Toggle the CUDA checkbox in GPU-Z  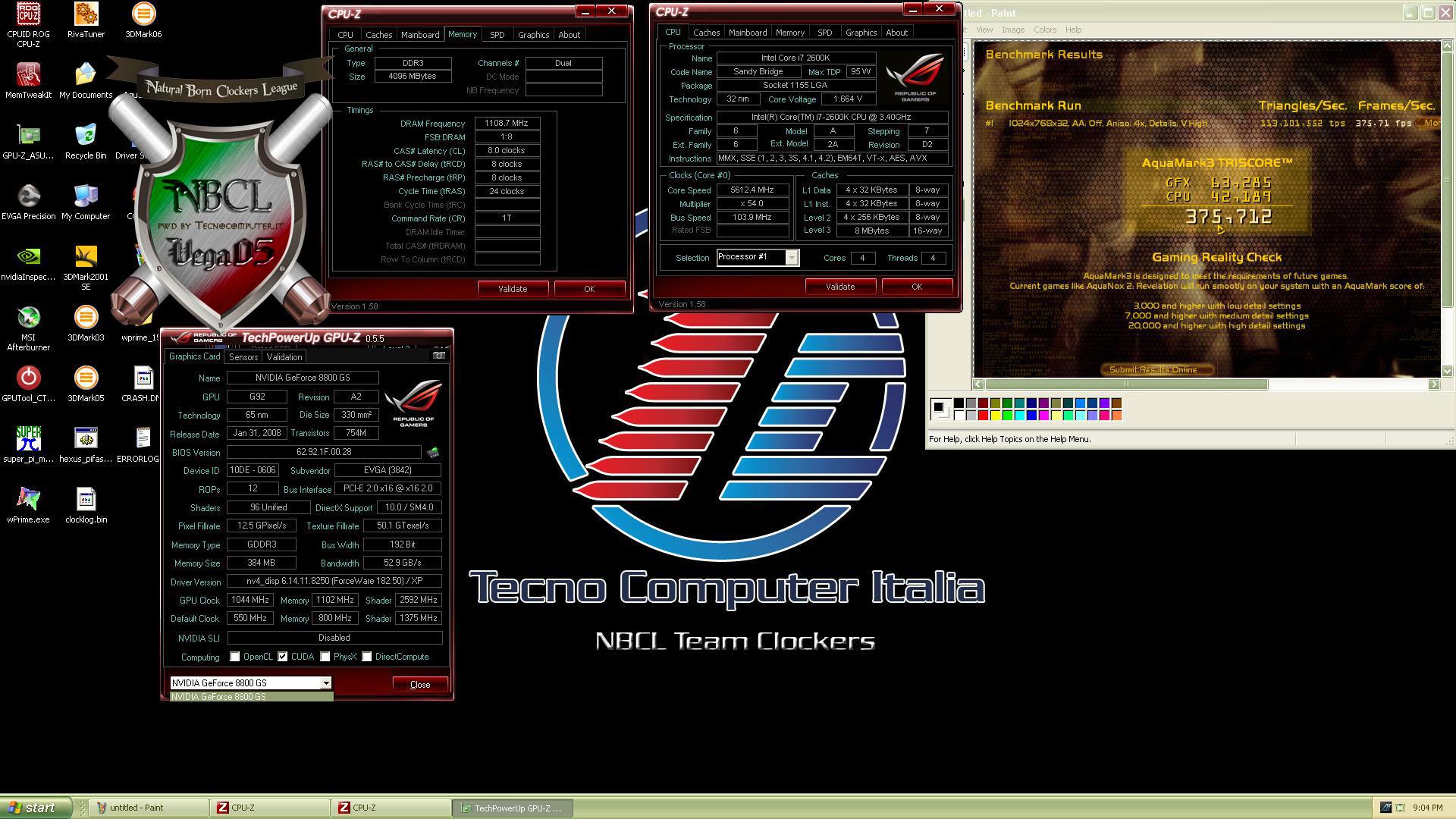[283, 657]
